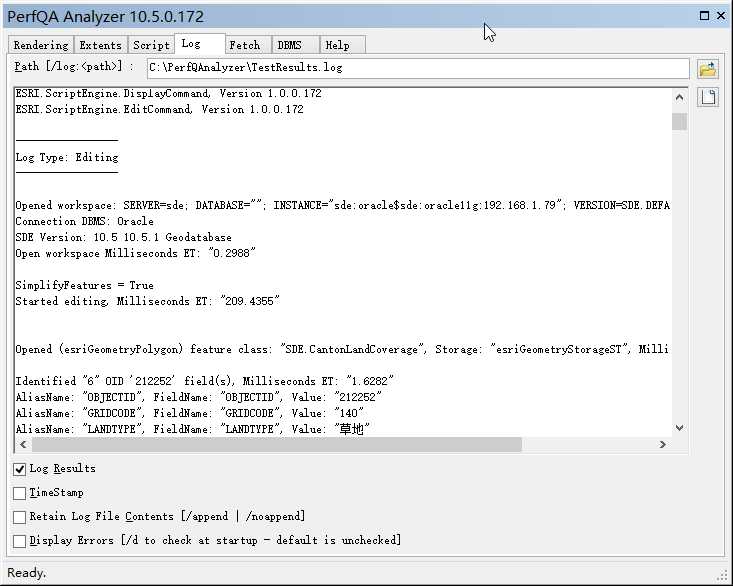Click the 'Ready.' status bar text

pyautogui.click(x=27, y=573)
